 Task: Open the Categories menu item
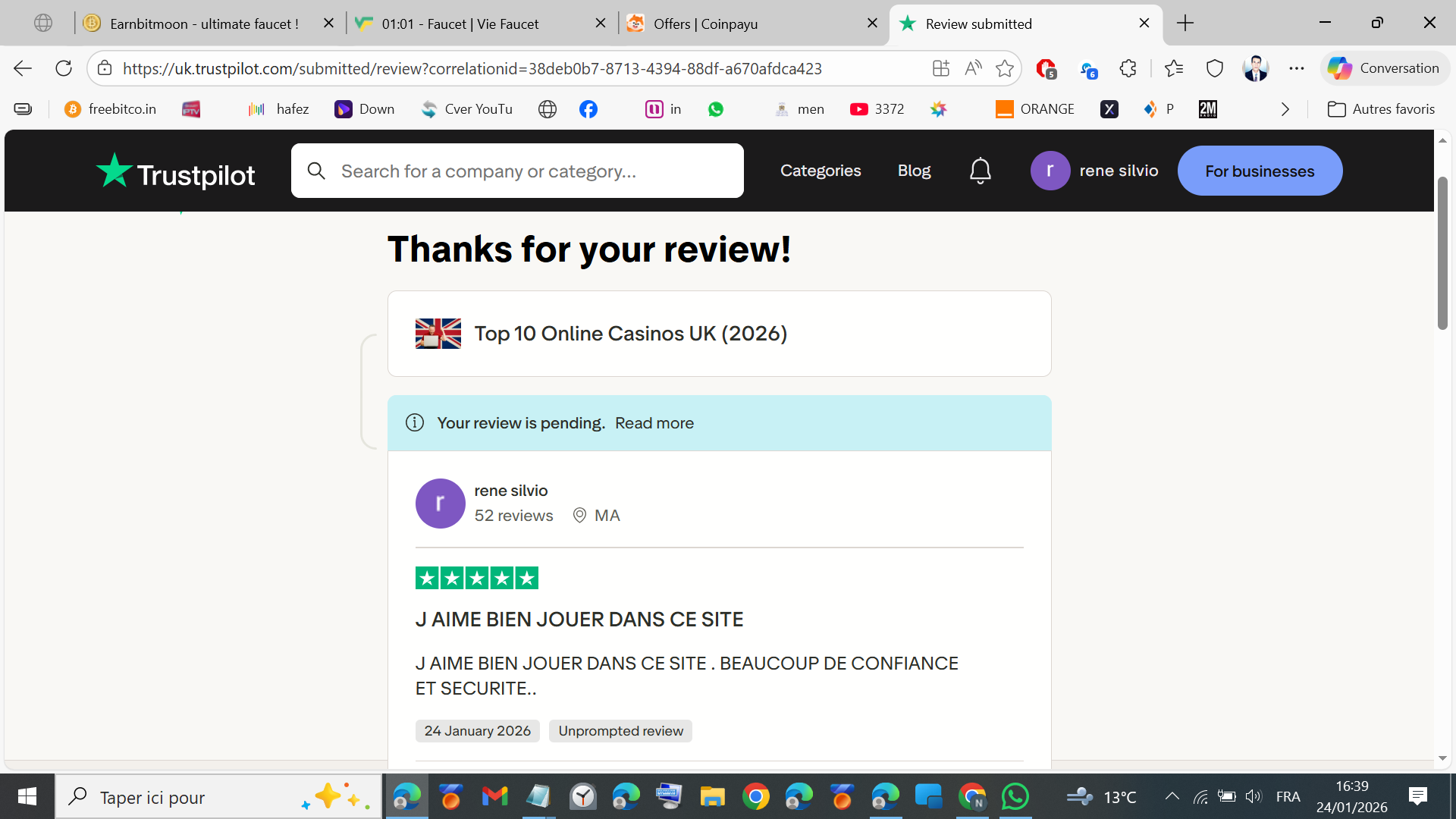821,171
